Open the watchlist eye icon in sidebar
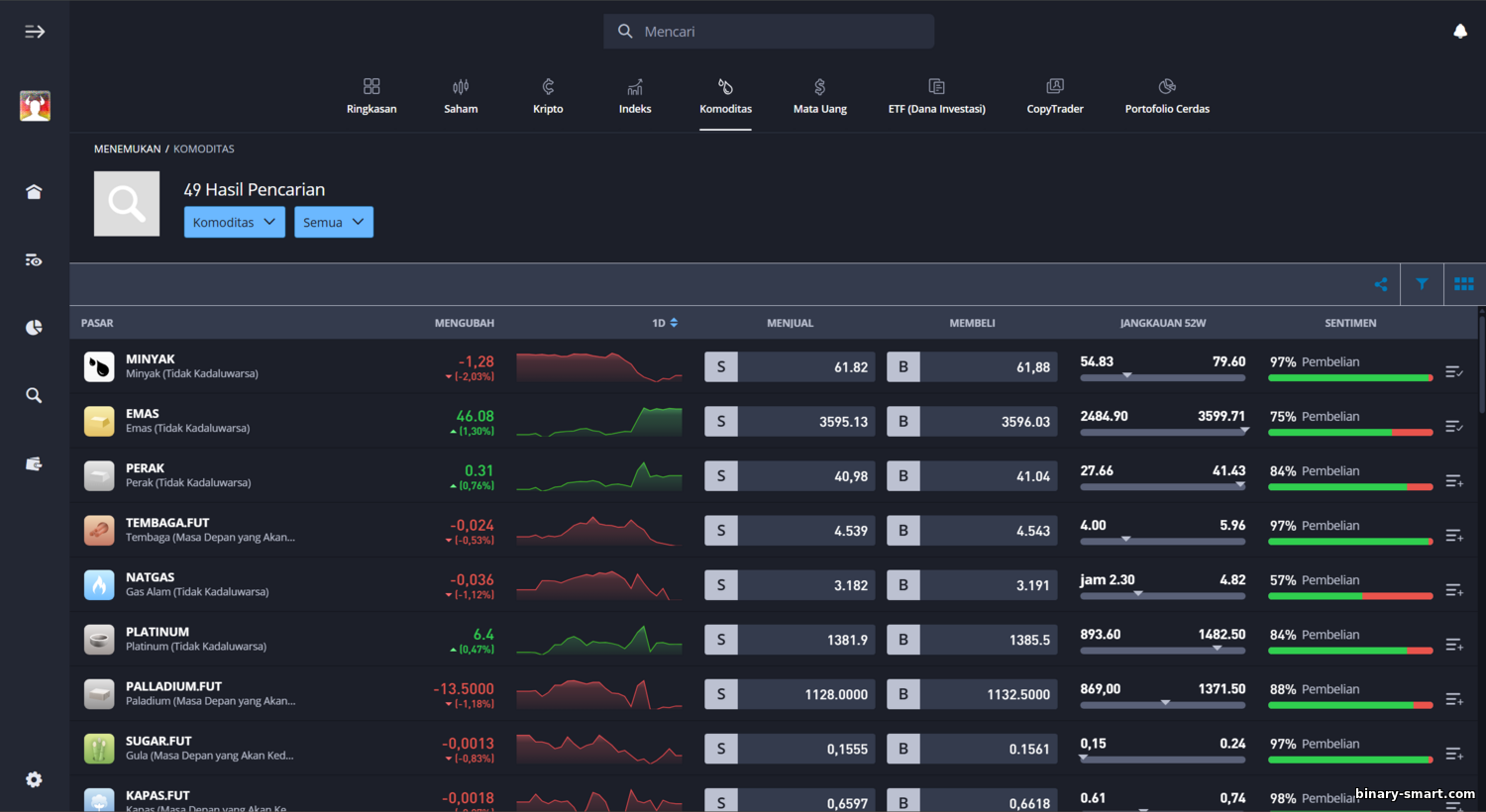1486x812 pixels. coord(34,260)
